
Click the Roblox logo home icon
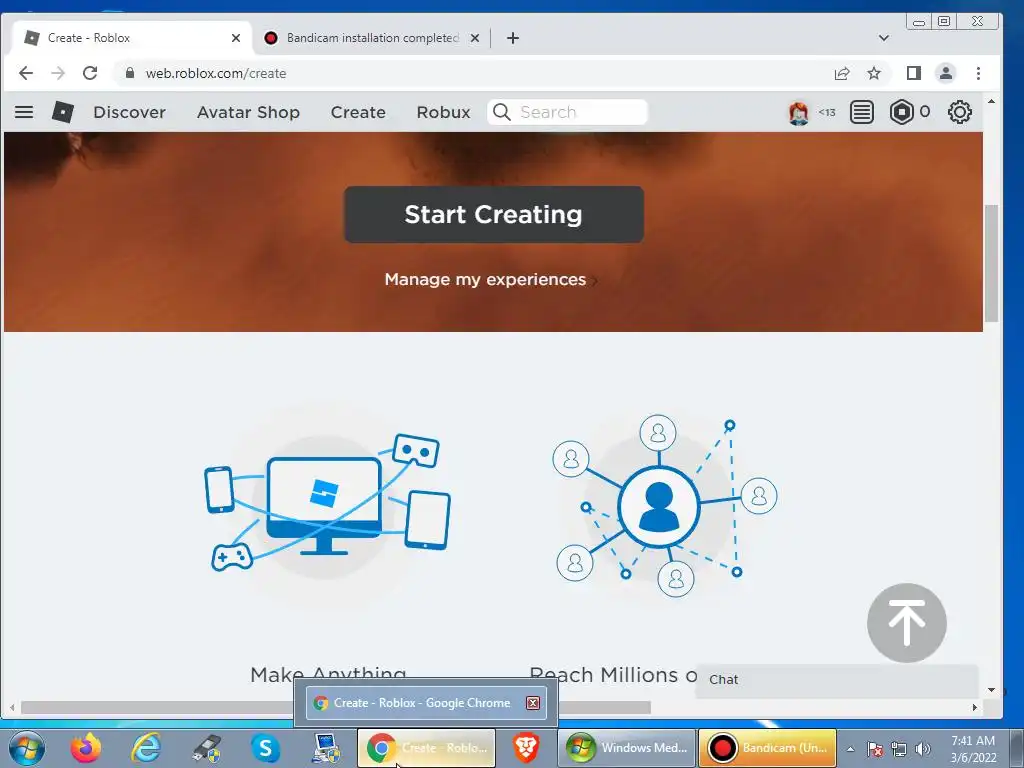[x=63, y=112]
